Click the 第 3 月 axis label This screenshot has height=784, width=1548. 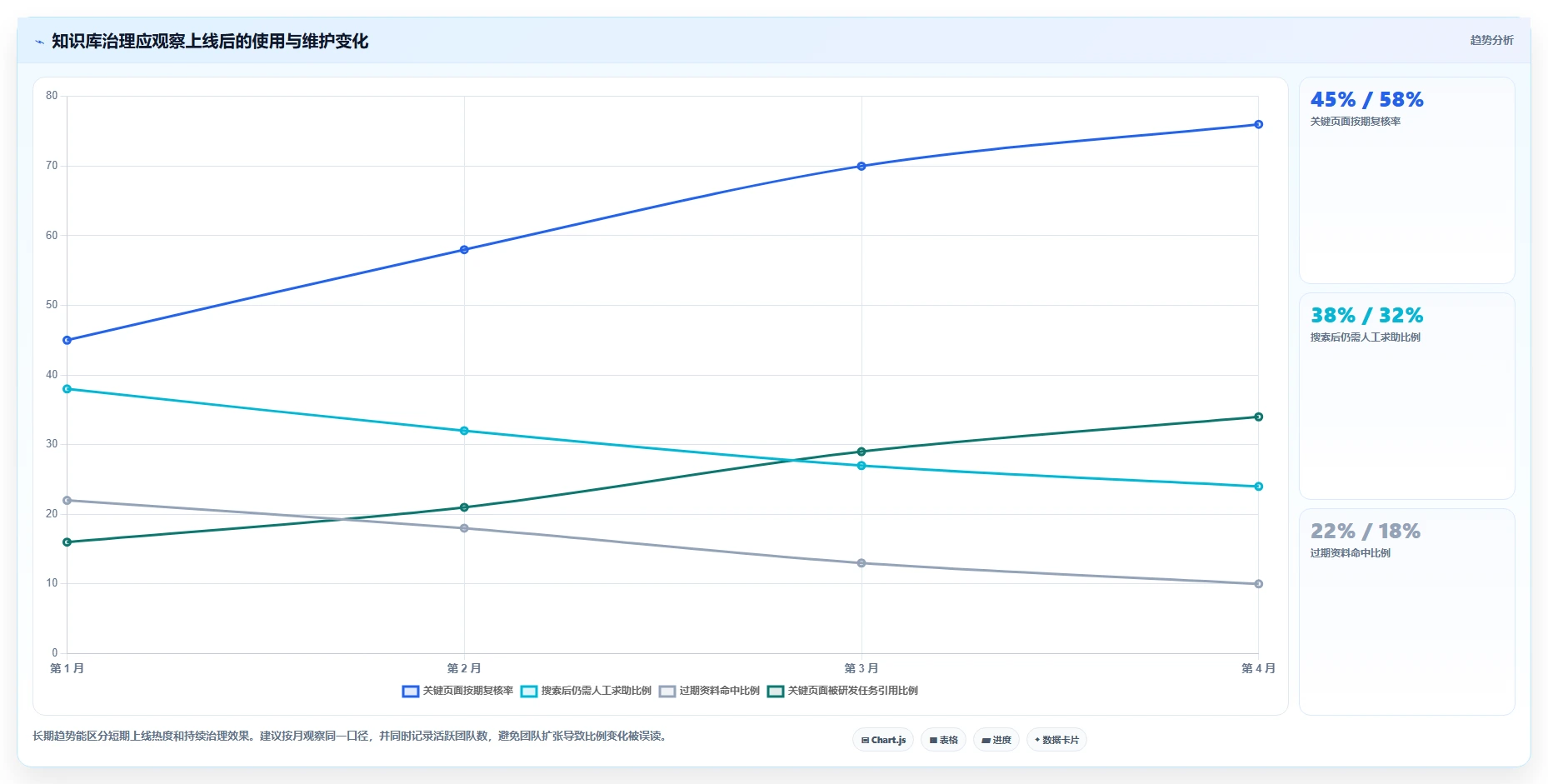[861, 668]
